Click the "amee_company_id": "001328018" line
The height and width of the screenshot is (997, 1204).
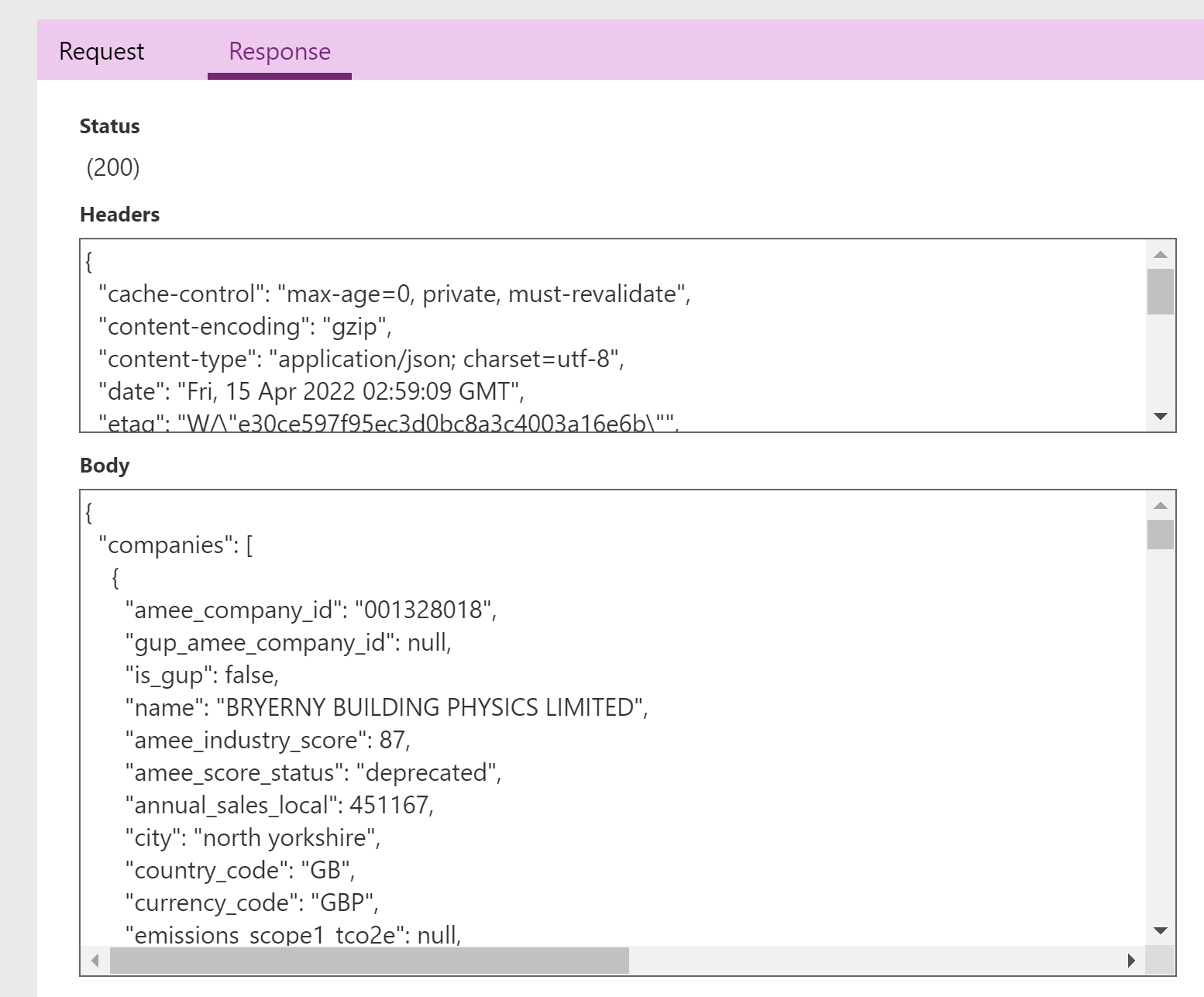pos(311,610)
